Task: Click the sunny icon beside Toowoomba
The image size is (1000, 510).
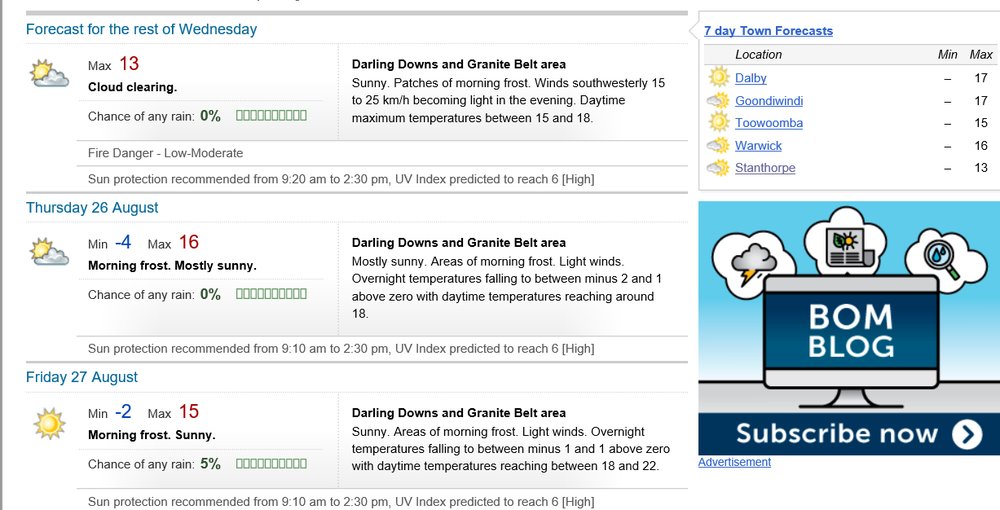Action: (x=718, y=123)
